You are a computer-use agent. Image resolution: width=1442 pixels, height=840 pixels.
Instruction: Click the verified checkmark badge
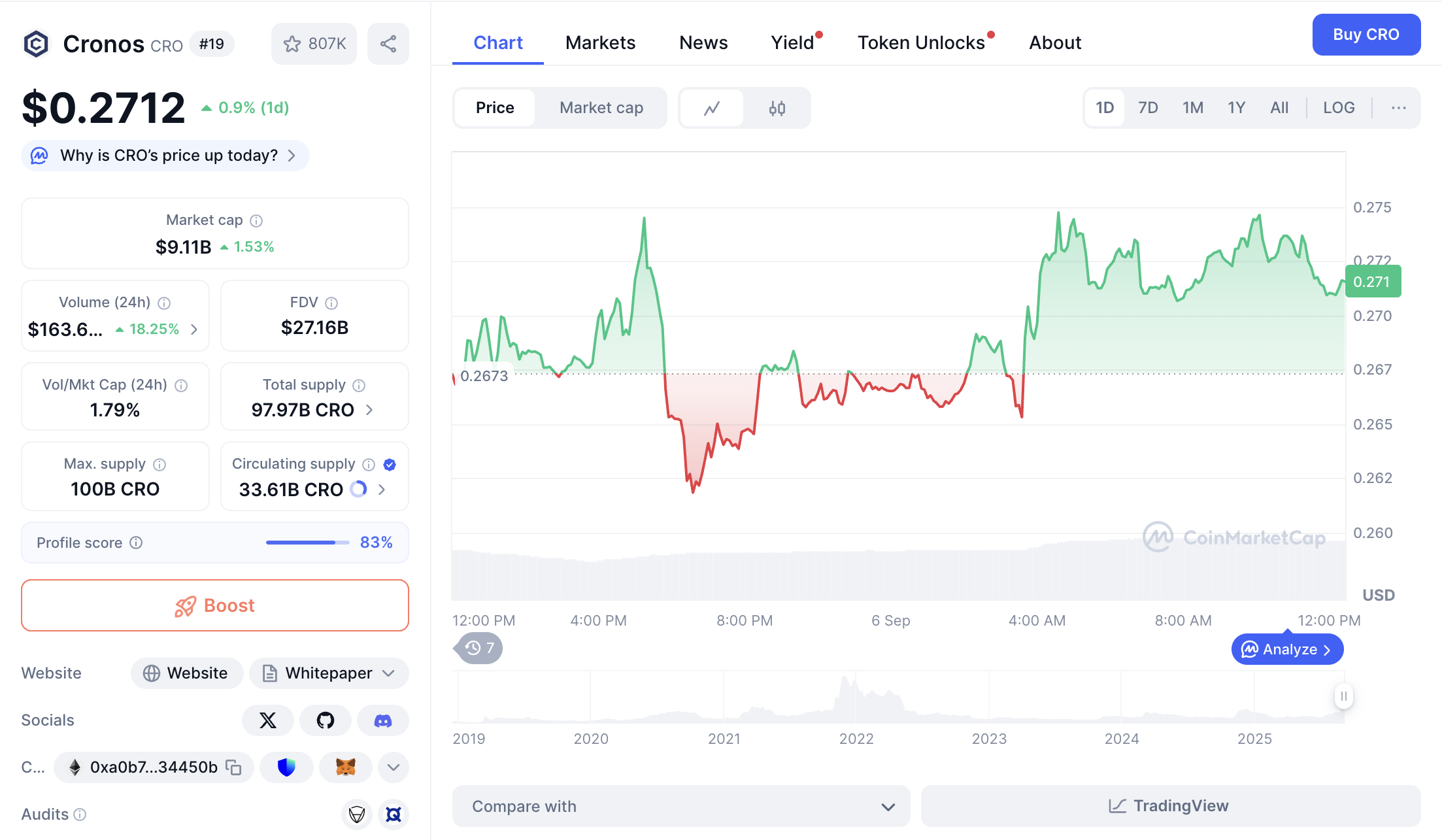coord(390,465)
